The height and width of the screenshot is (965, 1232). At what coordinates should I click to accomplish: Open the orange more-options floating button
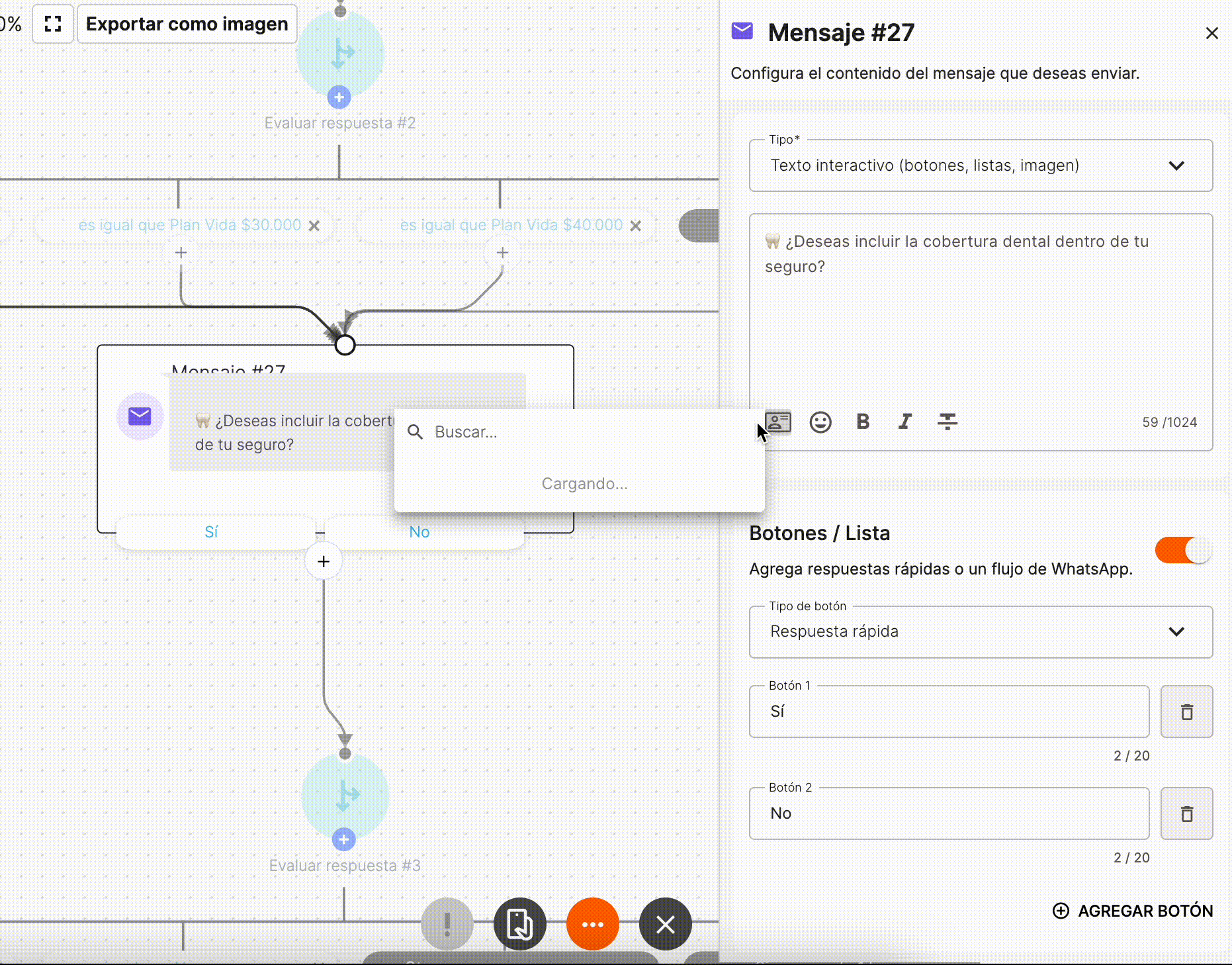[592, 924]
